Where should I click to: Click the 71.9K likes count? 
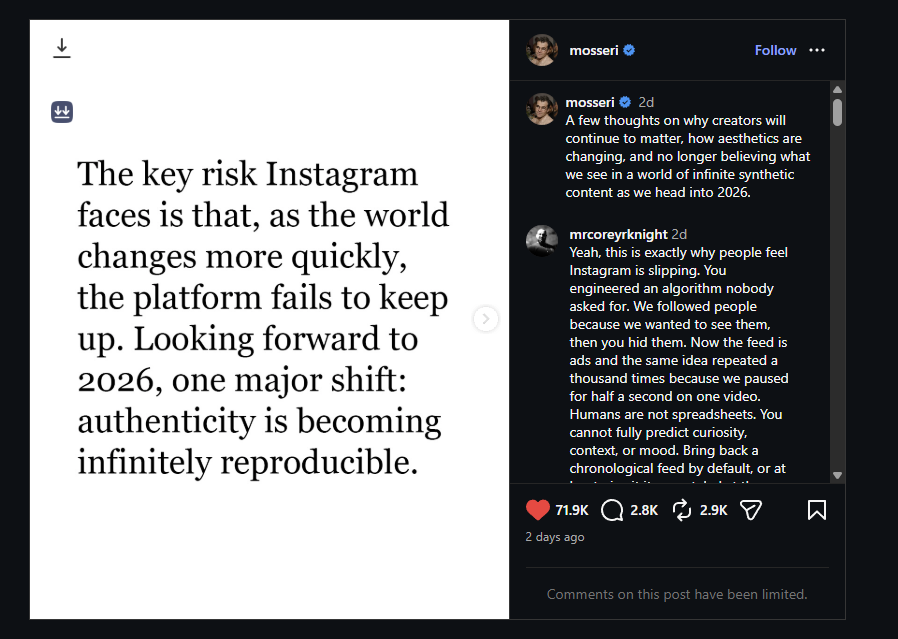point(572,510)
